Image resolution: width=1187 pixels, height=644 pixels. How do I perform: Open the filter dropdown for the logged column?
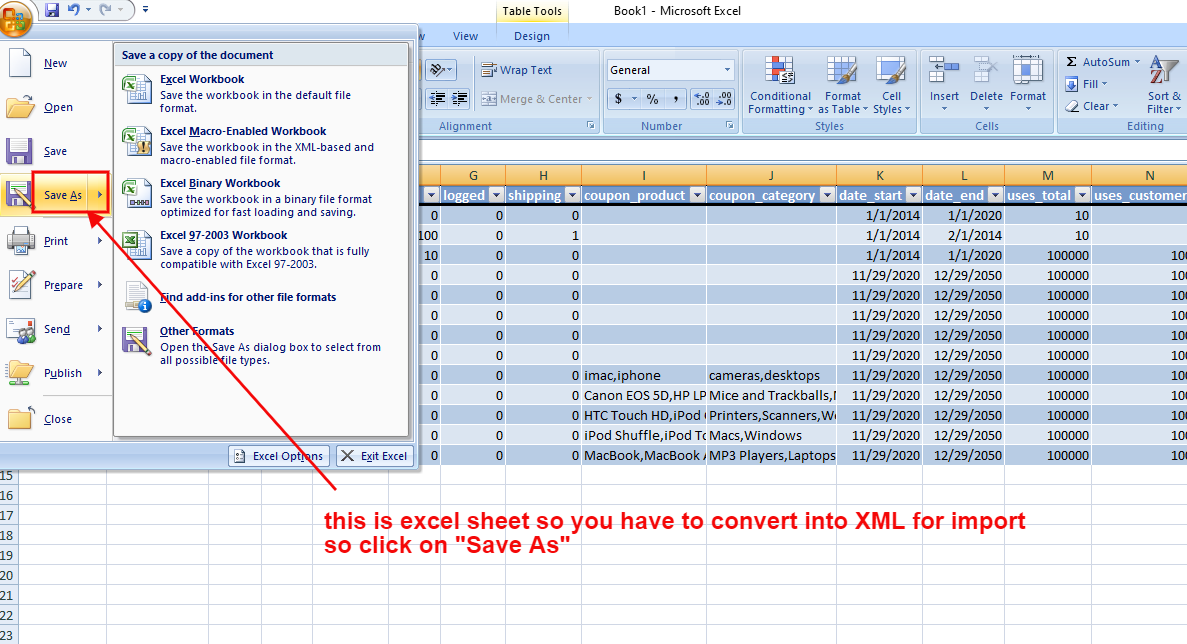click(x=497, y=195)
